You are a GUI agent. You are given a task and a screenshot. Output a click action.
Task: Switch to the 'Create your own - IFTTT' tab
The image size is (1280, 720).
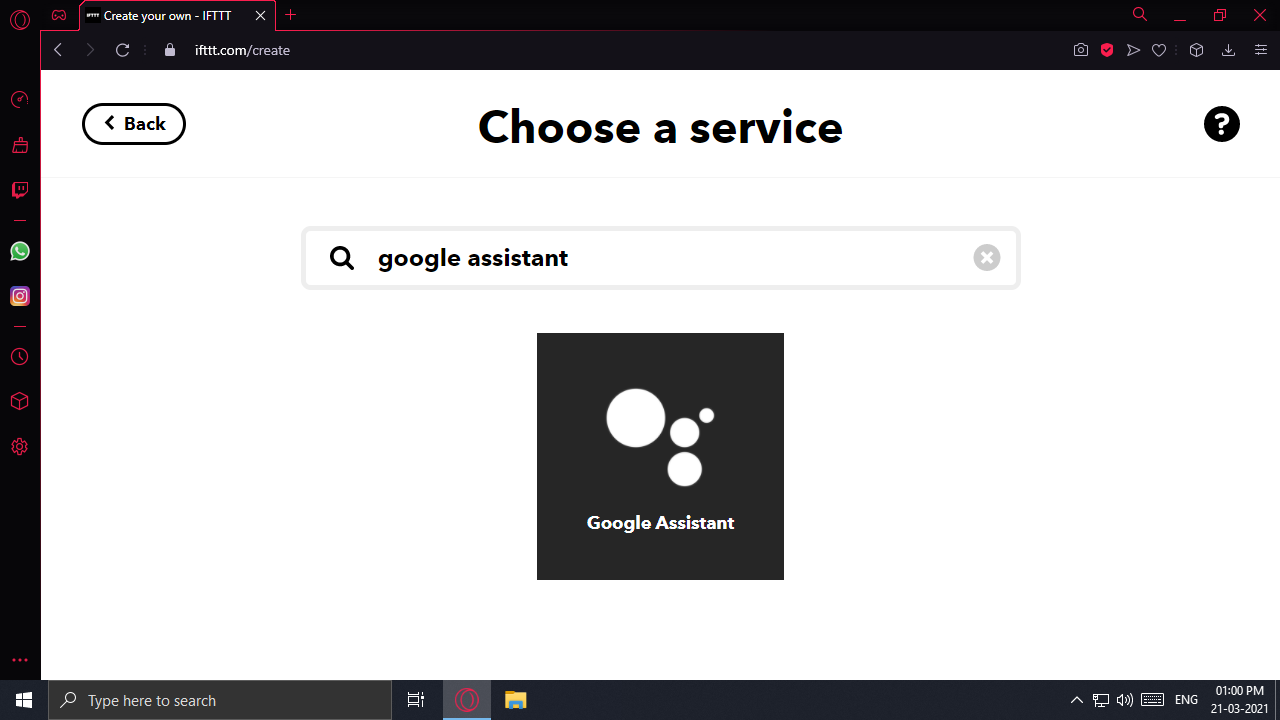click(x=165, y=16)
